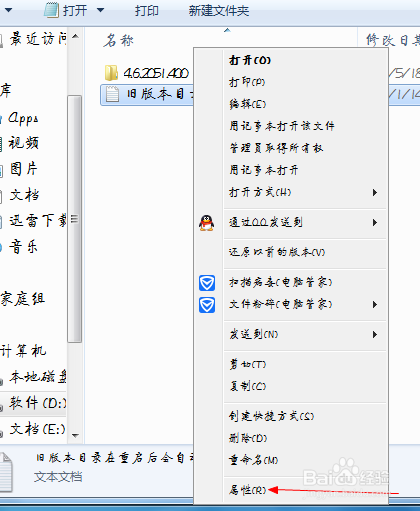Choose 编辑(E) from the context menu
Viewport: 420px width, 511px height.
(x=248, y=104)
